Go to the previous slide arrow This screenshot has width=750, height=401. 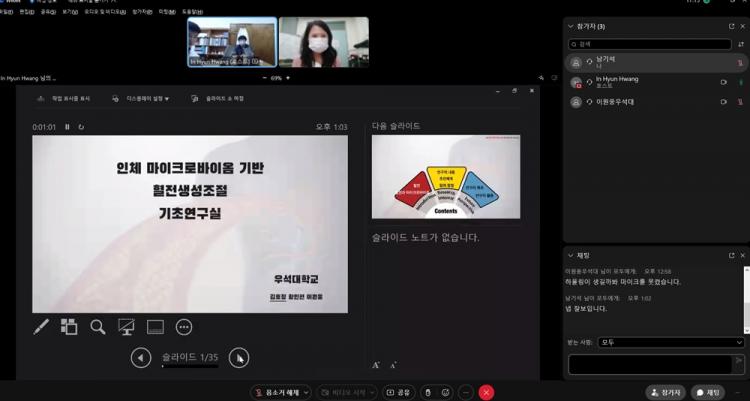coord(142,357)
